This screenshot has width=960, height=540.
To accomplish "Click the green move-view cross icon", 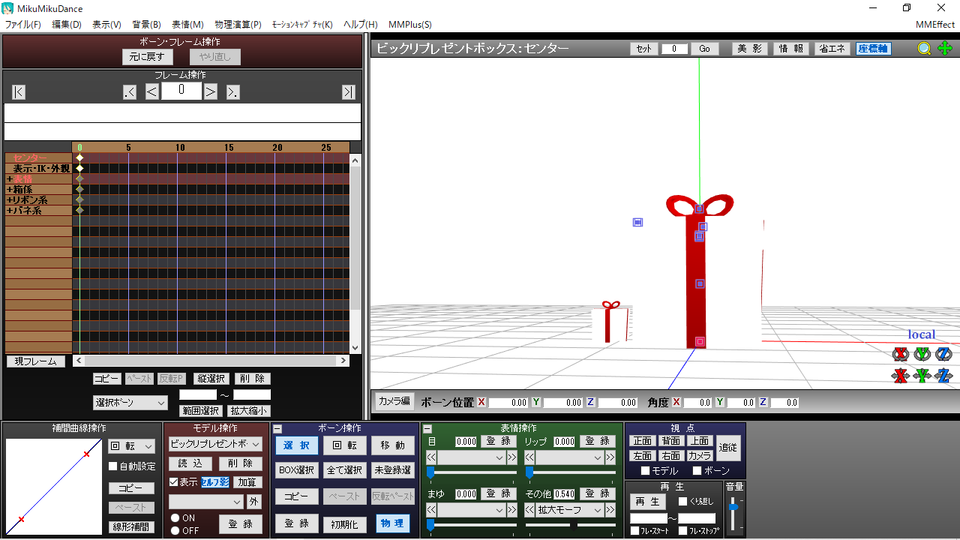I will tap(945, 48).
